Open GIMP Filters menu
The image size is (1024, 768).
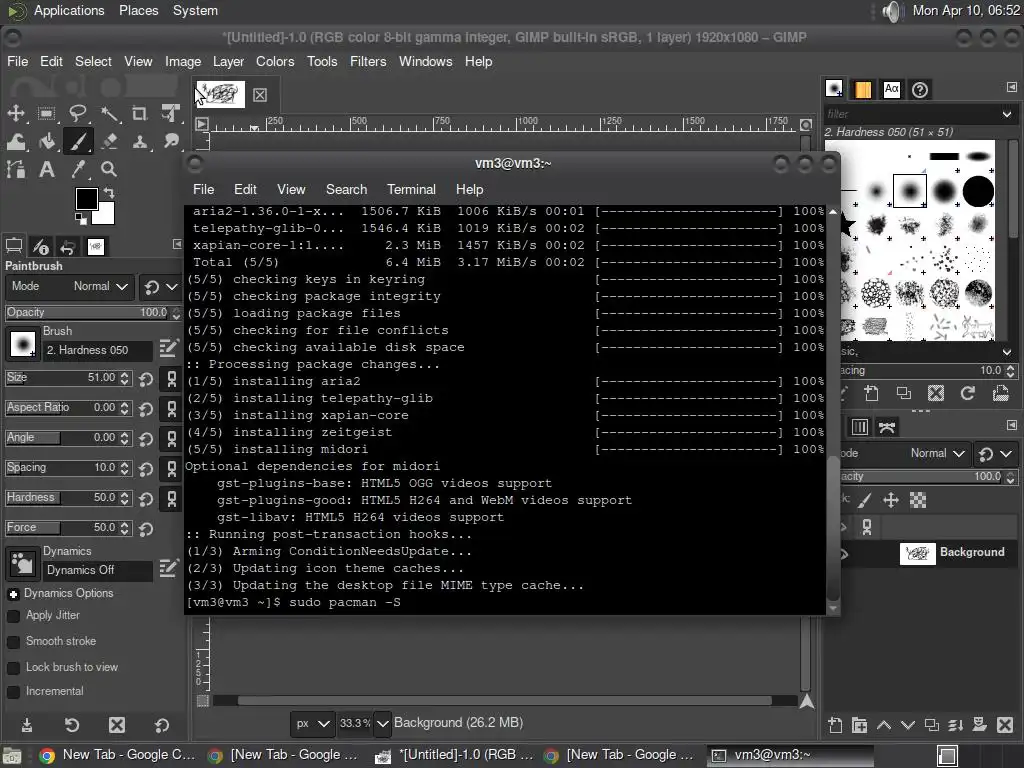pos(368,61)
